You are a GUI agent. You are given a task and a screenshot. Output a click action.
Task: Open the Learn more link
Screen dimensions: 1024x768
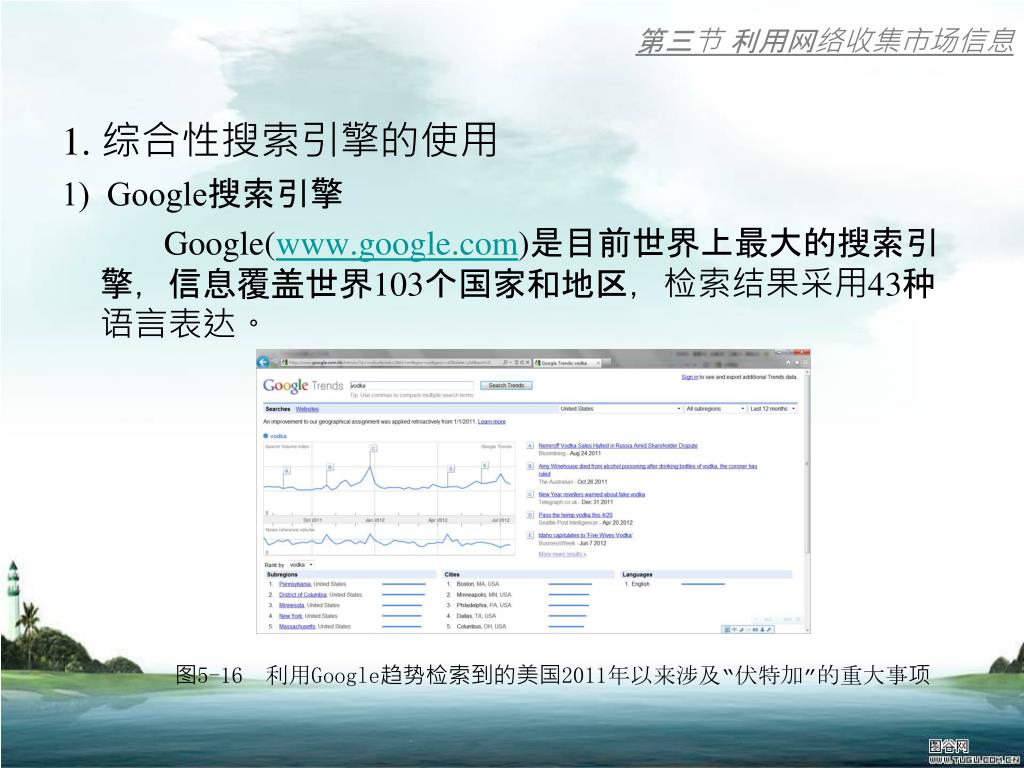(492, 422)
